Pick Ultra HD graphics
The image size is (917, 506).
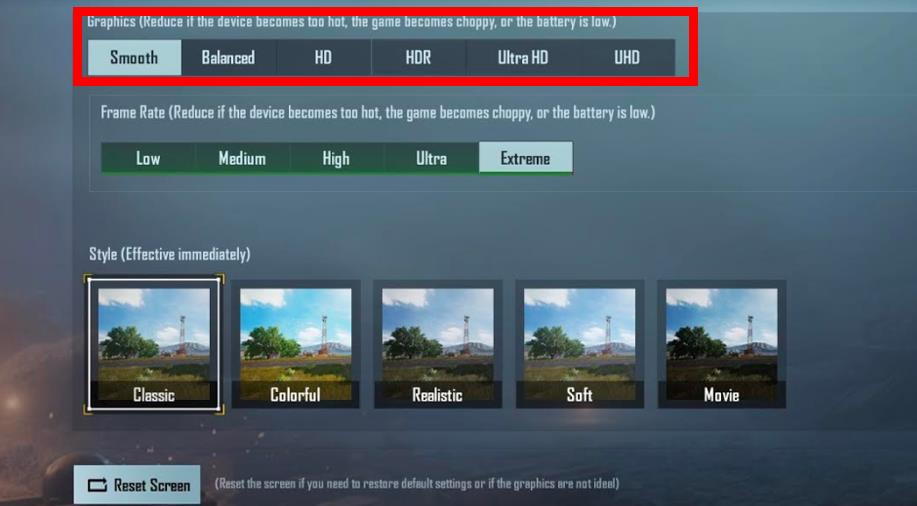[x=522, y=57]
